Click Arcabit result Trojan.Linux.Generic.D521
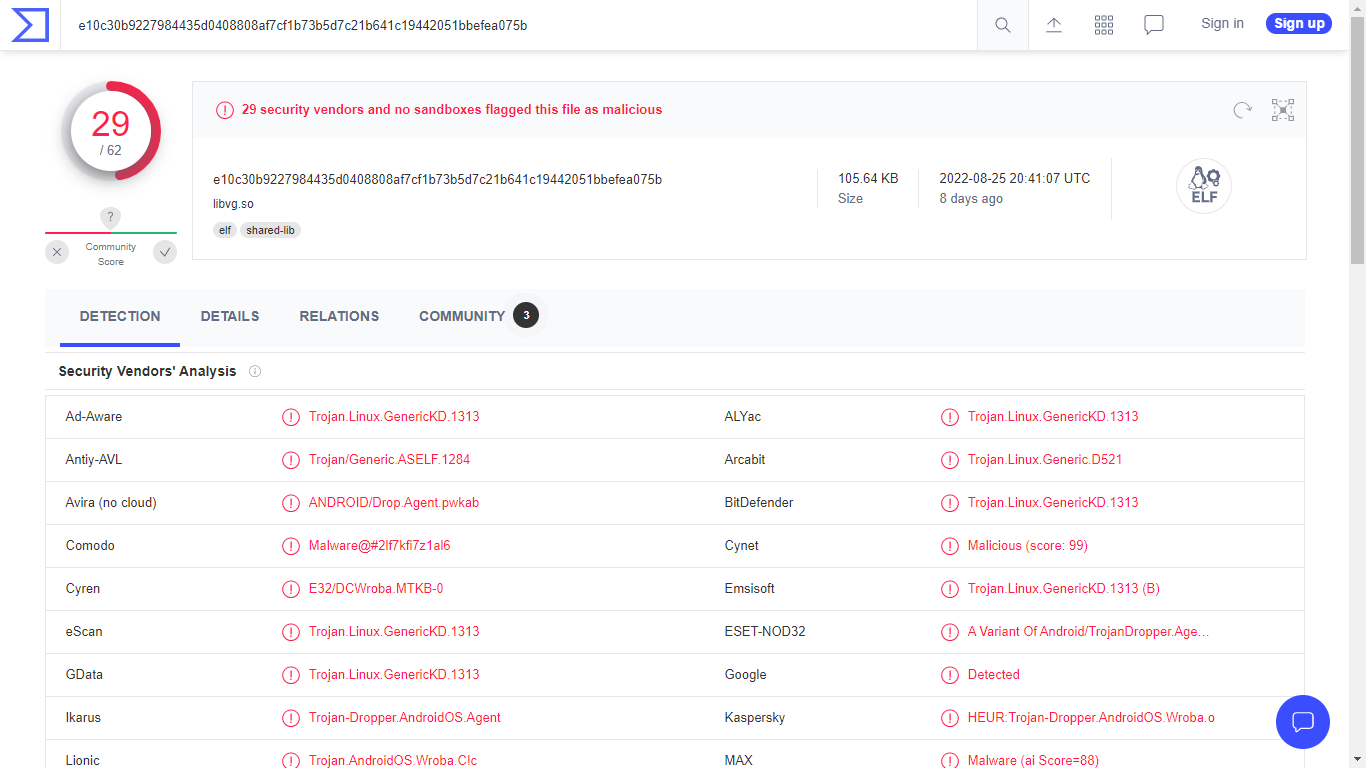This screenshot has height=768, width=1366. click(1045, 460)
